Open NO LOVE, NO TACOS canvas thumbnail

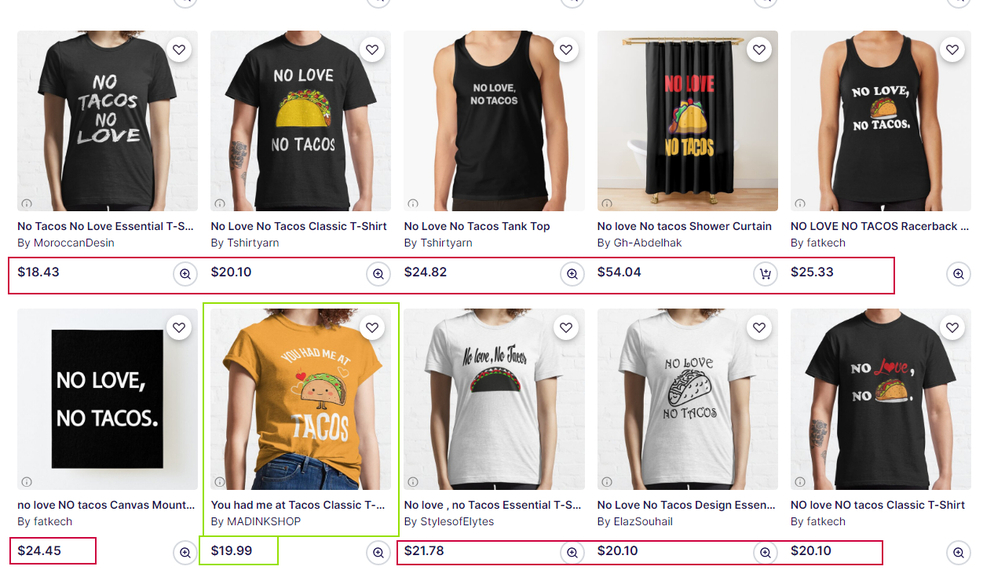click(x=107, y=400)
